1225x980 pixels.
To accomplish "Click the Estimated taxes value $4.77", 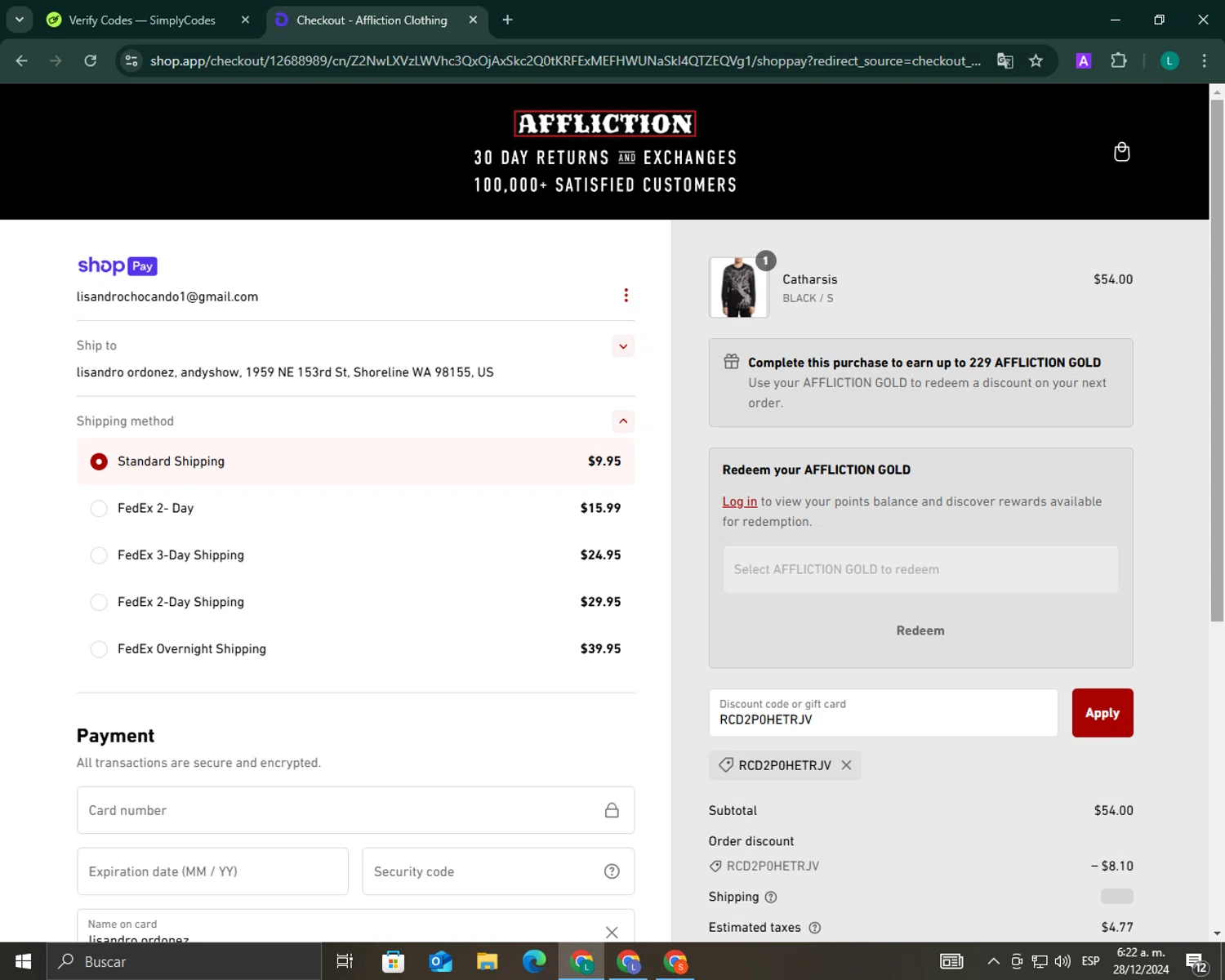I will [x=1116, y=928].
